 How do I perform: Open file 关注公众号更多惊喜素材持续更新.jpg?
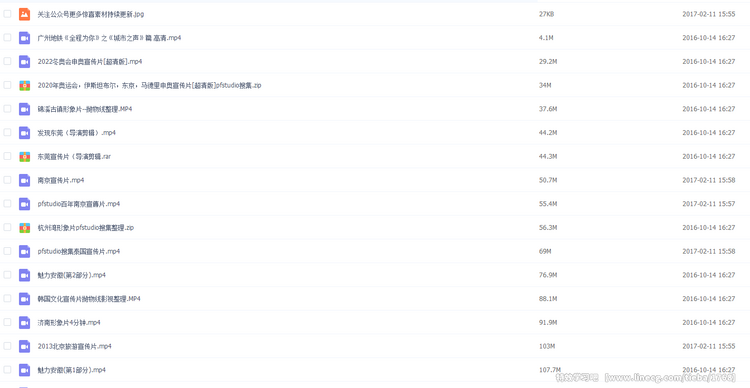click(x=91, y=14)
